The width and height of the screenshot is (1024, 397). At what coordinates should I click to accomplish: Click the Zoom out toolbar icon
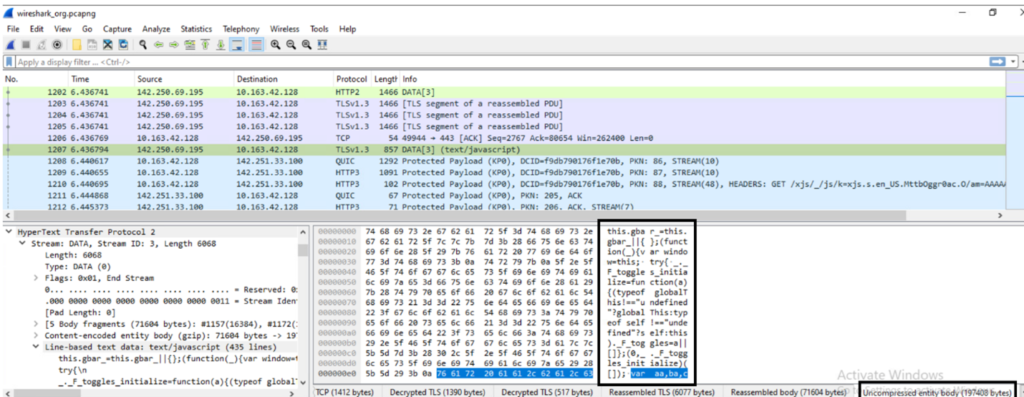coord(291,44)
